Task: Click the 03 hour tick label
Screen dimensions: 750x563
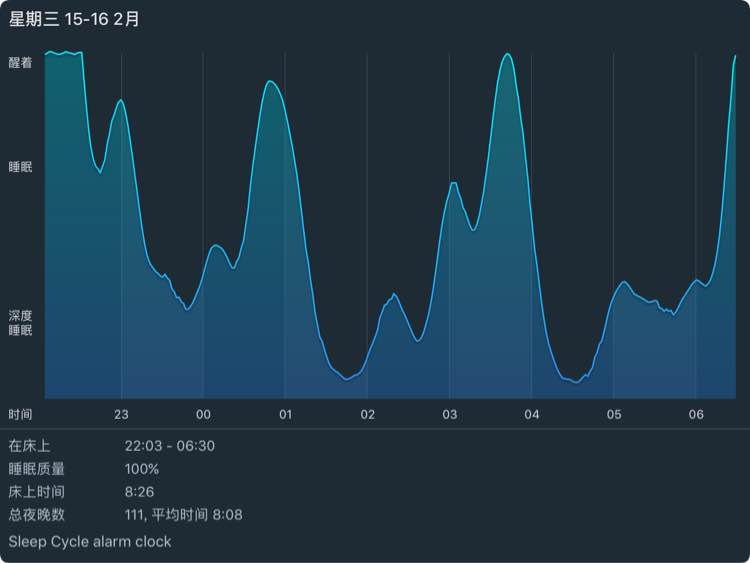Action: 450,414
